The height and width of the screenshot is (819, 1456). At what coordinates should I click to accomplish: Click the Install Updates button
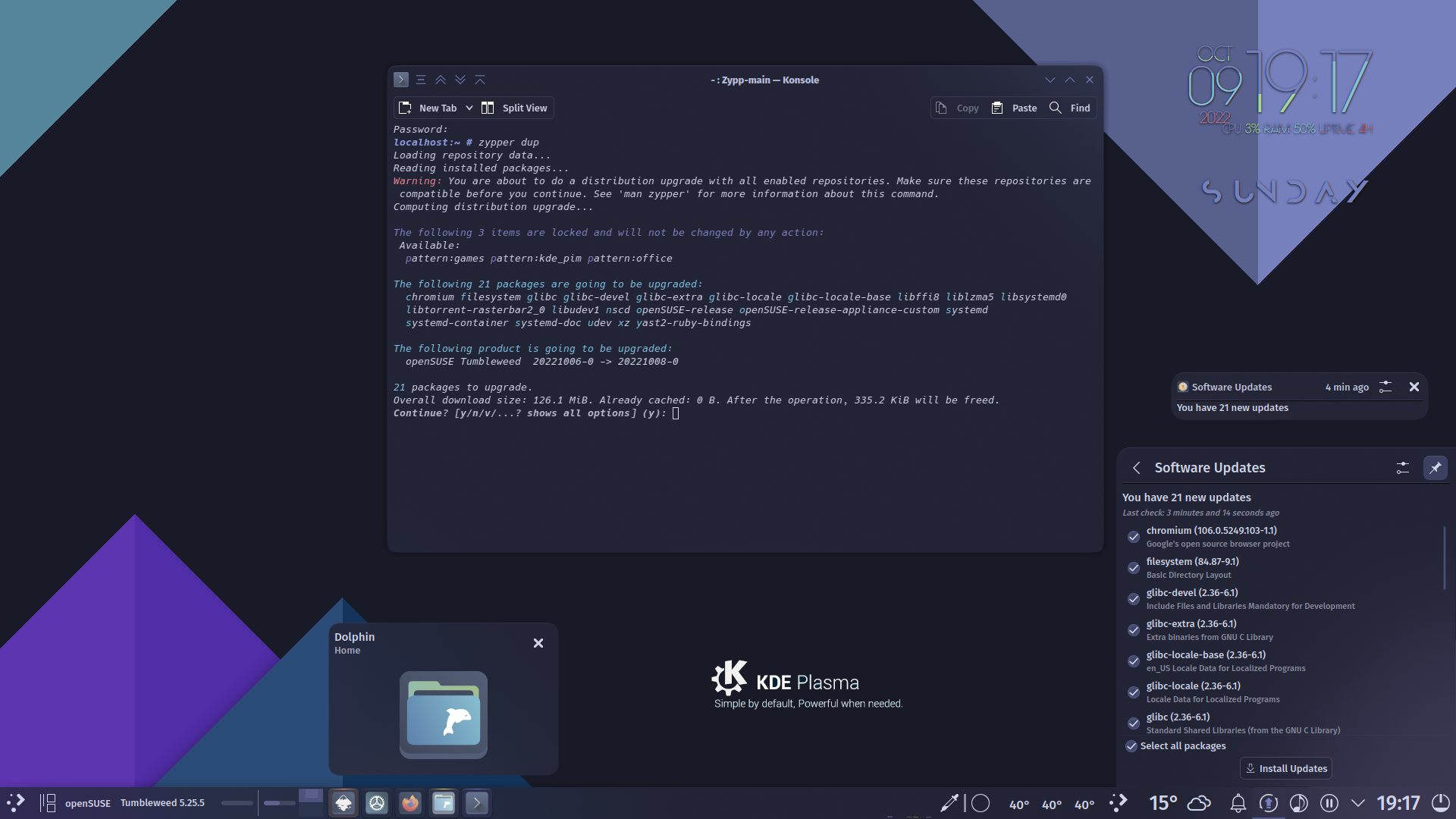(1285, 768)
